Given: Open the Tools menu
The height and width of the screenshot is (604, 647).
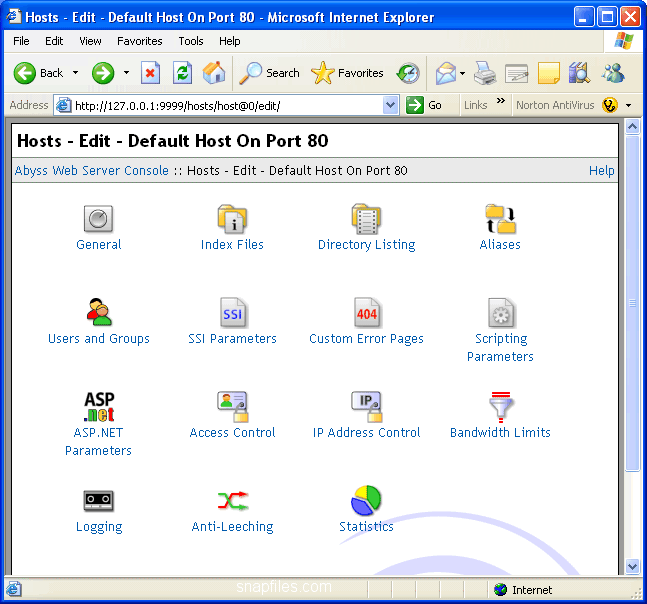Looking at the screenshot, I should coord(191,41).
